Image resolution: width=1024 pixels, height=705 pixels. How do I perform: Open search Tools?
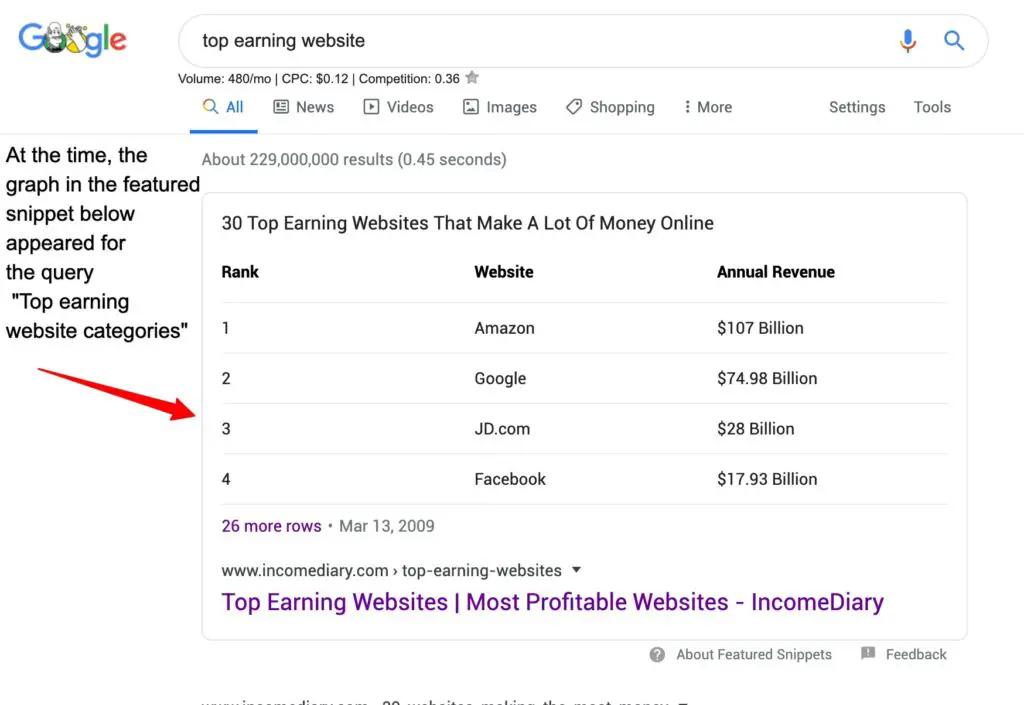coord(932,107)
